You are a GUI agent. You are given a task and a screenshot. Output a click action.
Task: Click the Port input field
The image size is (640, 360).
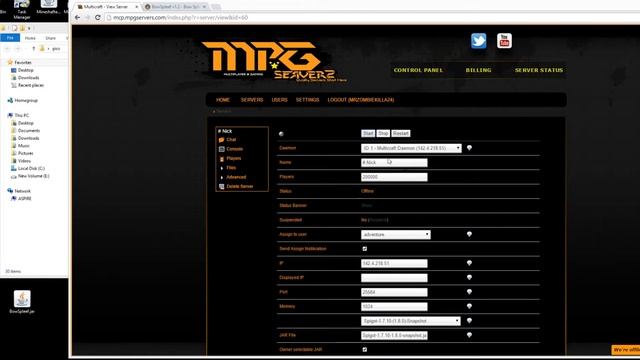(x=394, y=292)
